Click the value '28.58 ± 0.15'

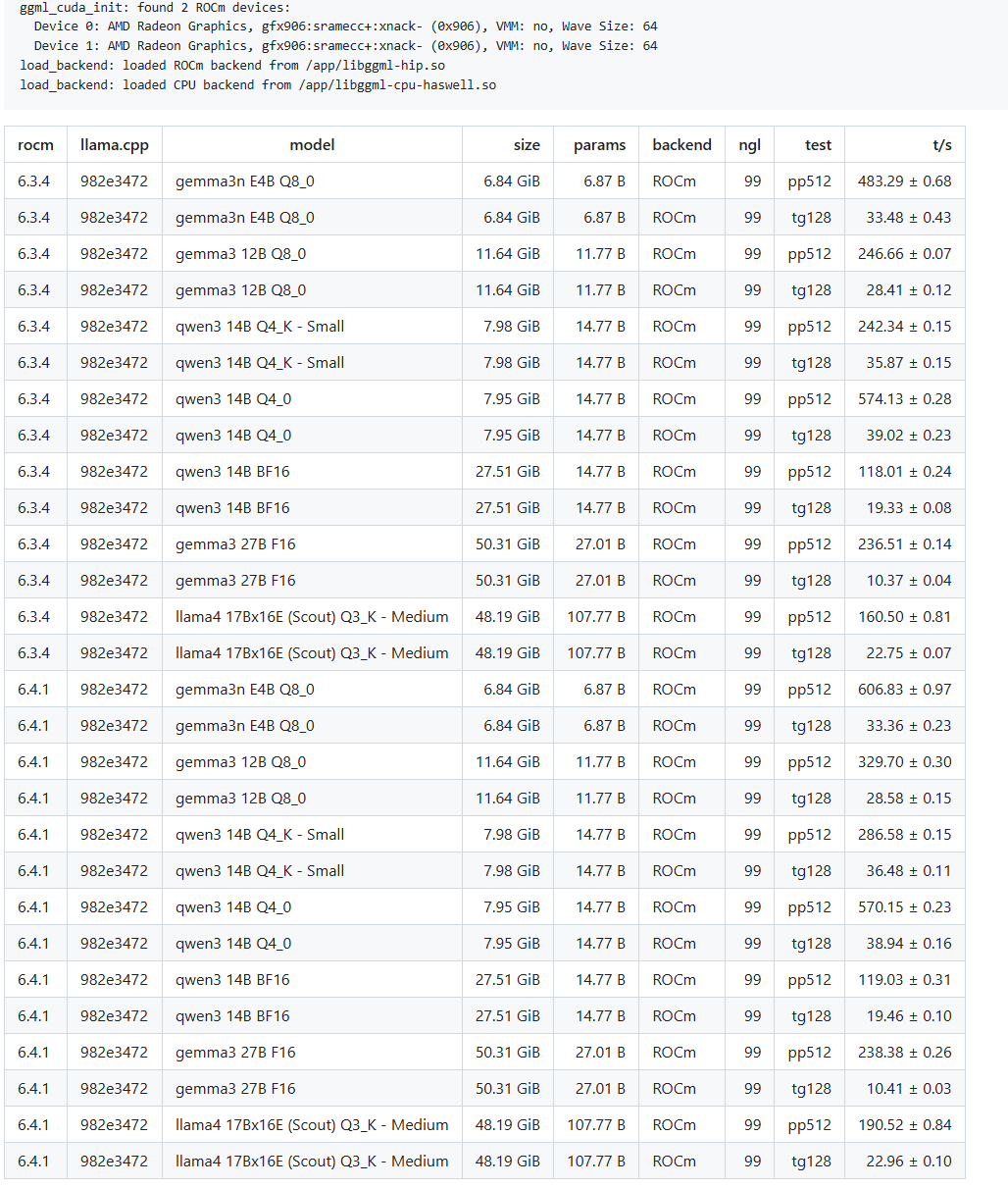(908, 799)
